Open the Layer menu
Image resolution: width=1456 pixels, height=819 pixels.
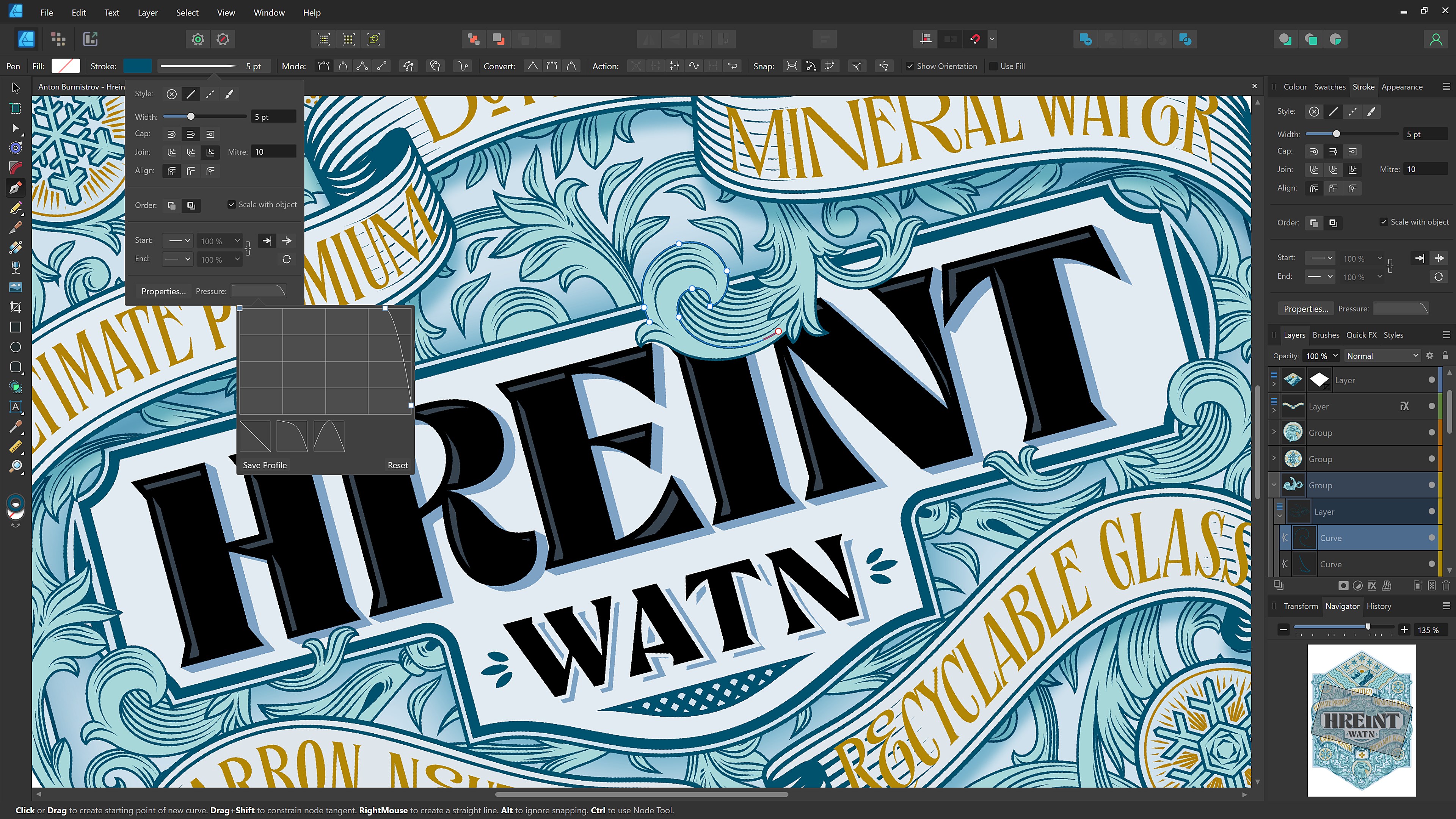(147, 13)
